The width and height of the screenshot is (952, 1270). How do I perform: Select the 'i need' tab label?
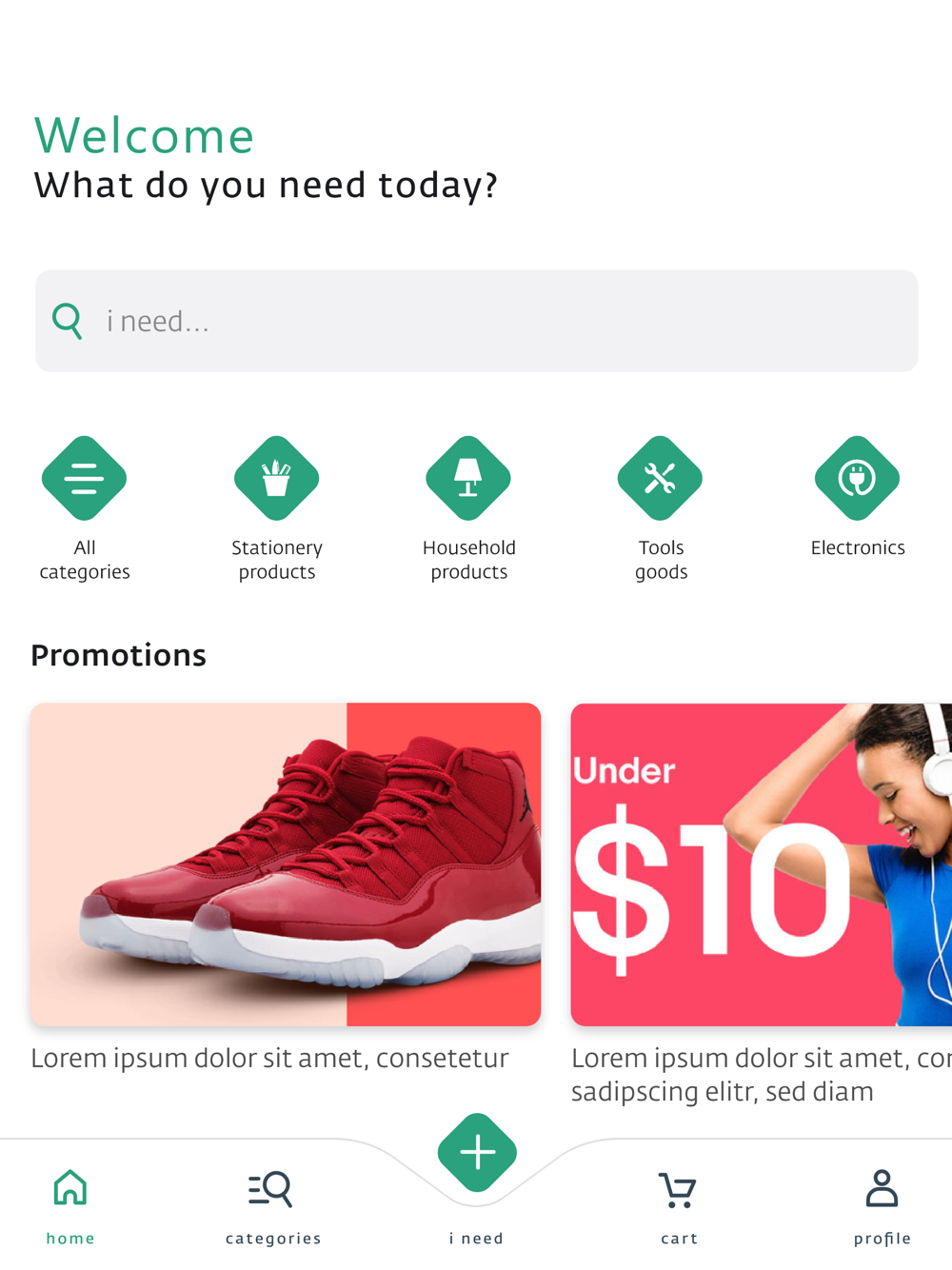click(477, 1239)
